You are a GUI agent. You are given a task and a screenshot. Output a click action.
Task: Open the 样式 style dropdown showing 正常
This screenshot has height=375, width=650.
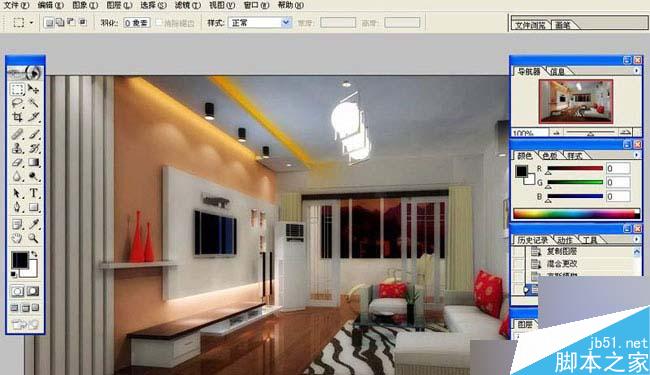click(x=260, y=22)
